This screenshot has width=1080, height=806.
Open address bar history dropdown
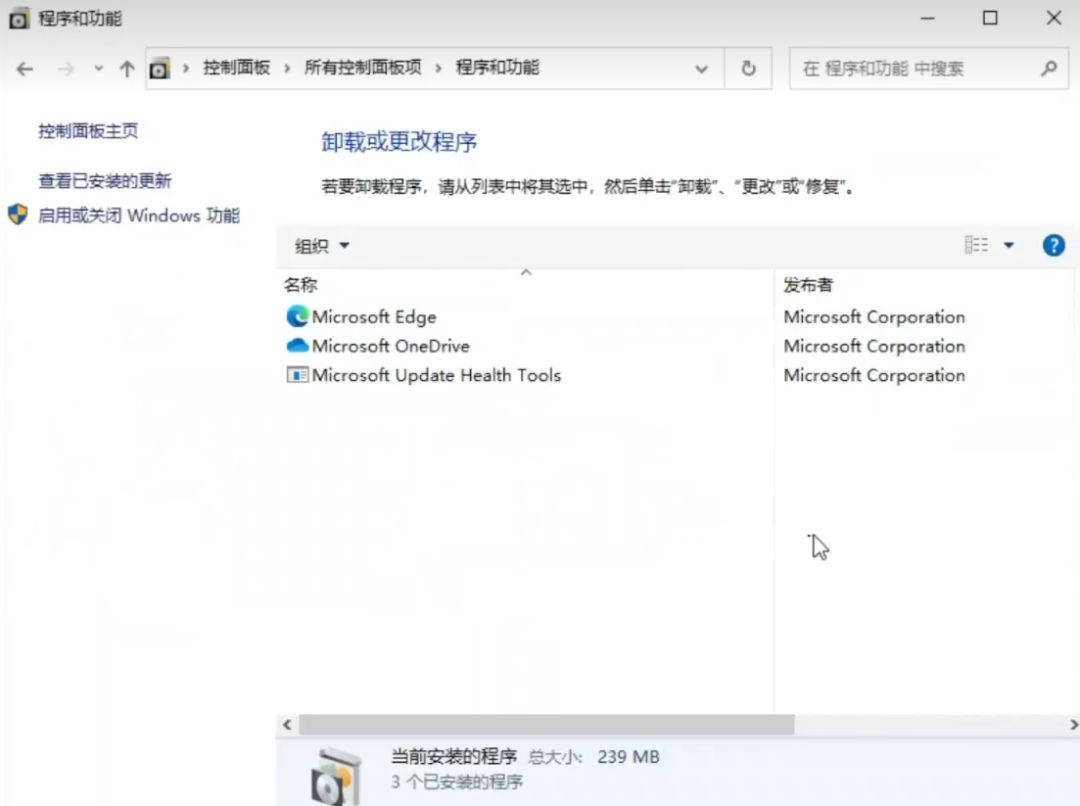pyautogui.click(x=701, y=69)
